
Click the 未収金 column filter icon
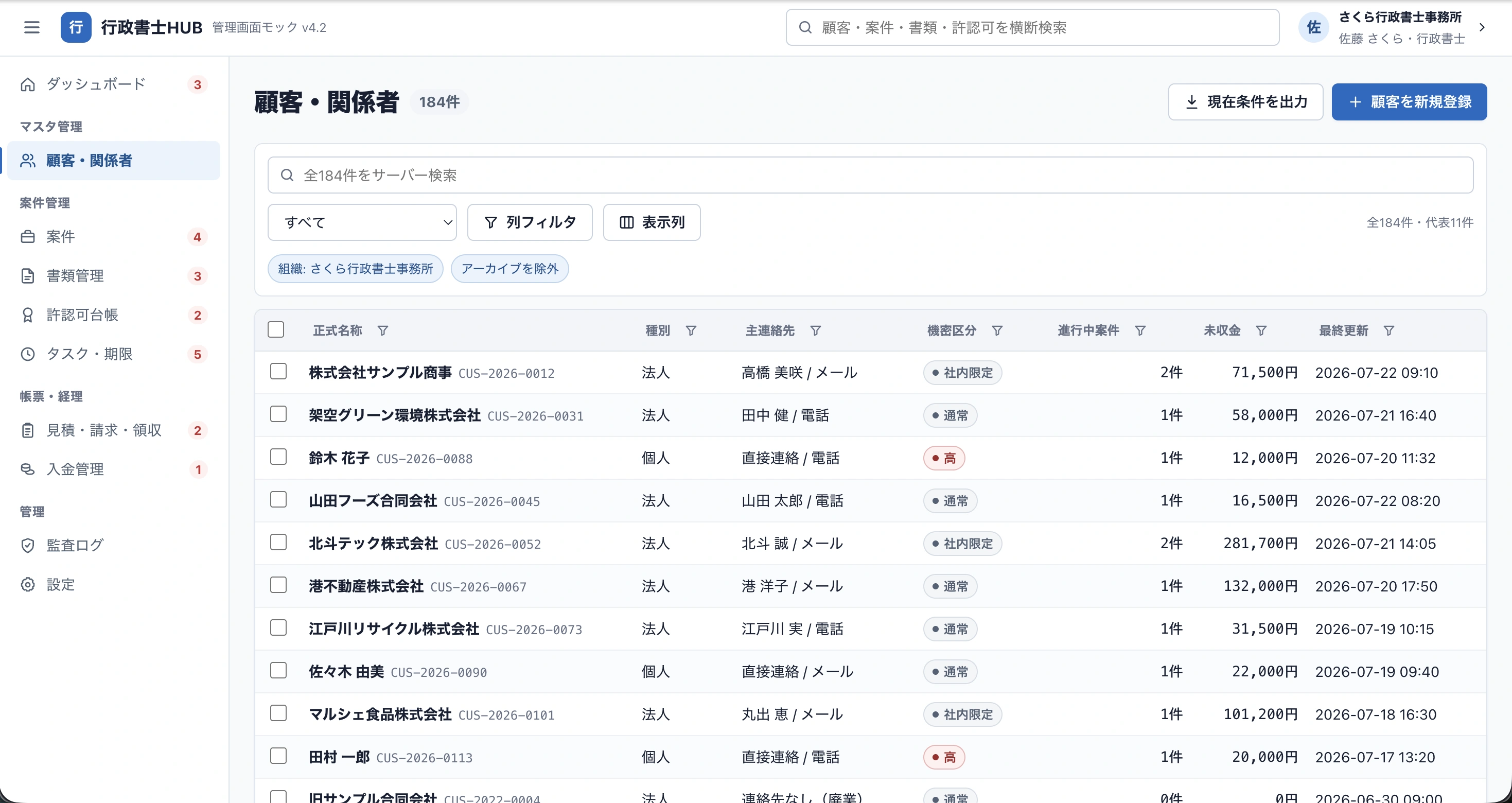coord(1261,330)
